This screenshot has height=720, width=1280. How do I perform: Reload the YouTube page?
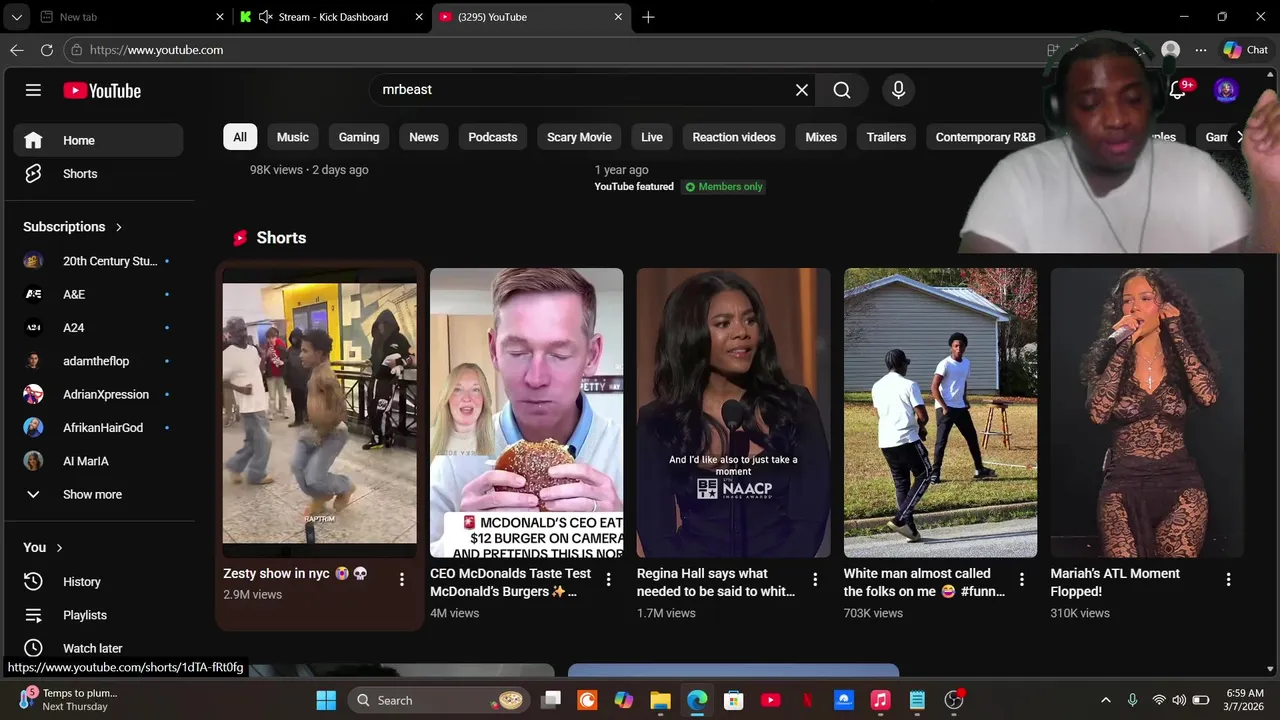[x=47, y=50]
